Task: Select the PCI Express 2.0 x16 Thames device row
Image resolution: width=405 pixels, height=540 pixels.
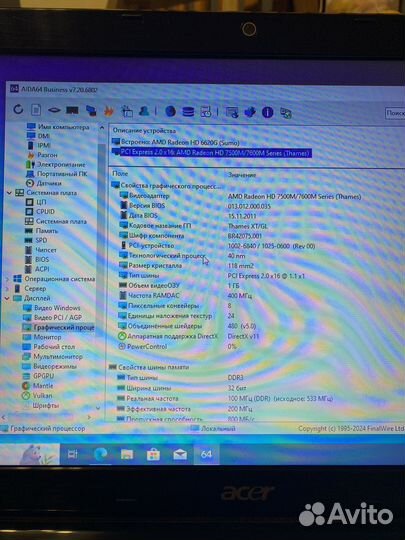Action: (x=216, y=153)
